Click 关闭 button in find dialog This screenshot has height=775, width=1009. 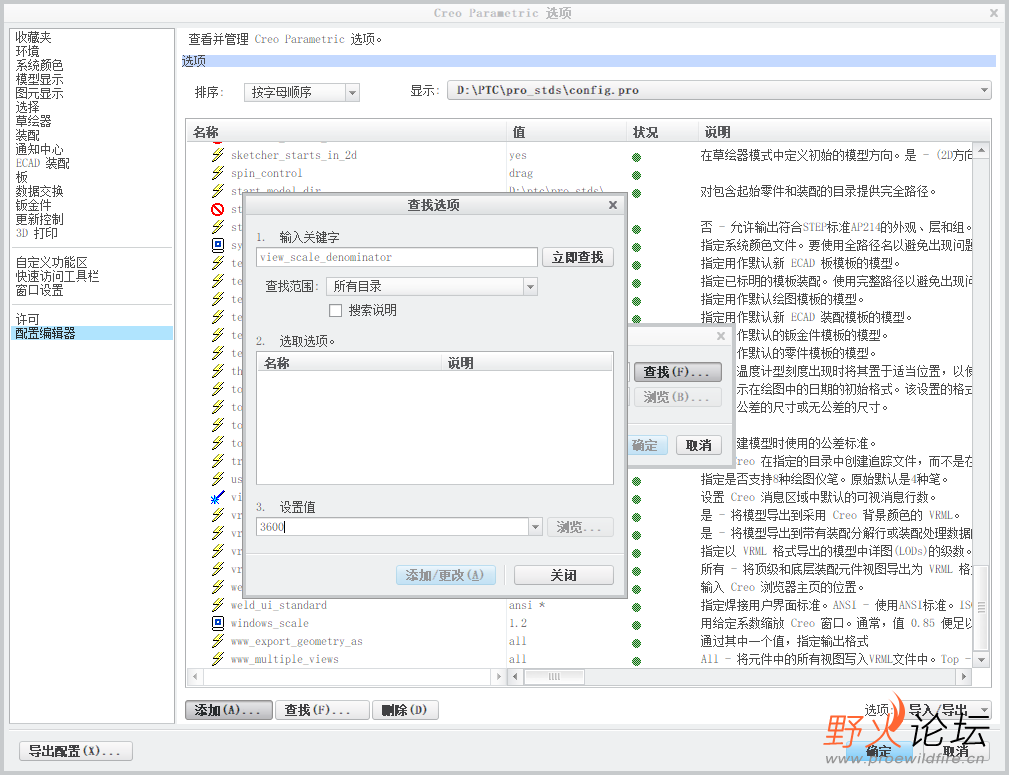click(x=563, y=575)
